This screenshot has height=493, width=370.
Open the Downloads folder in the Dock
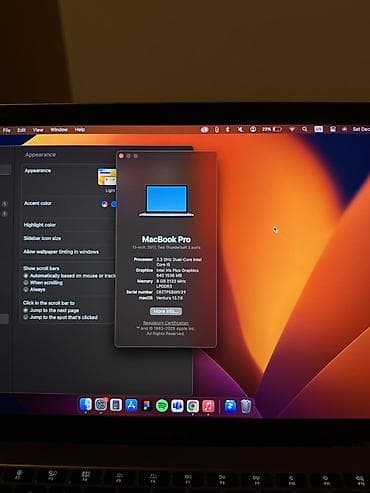[x=230, y=406]
